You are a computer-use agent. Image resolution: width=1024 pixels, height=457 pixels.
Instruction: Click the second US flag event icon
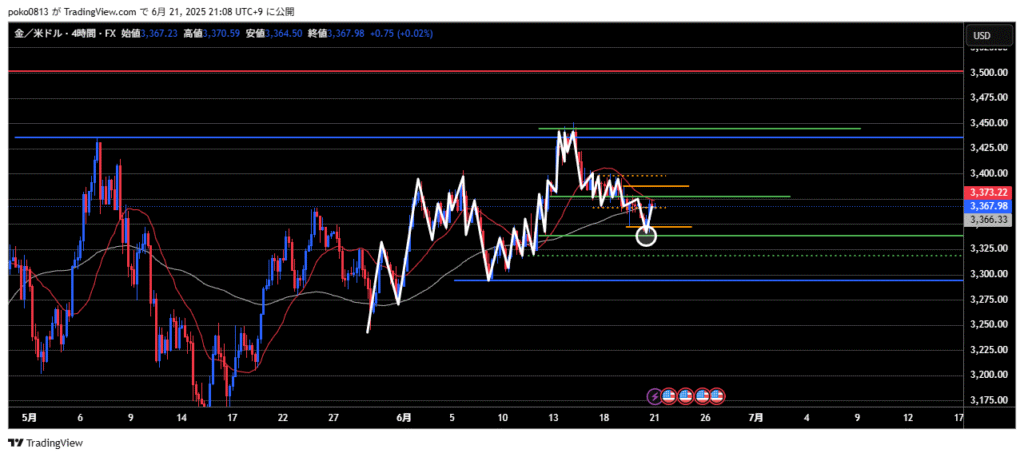click(686, 396)
